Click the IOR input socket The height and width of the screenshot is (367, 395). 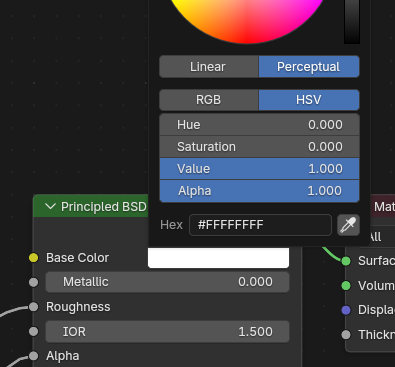[33, 331]
